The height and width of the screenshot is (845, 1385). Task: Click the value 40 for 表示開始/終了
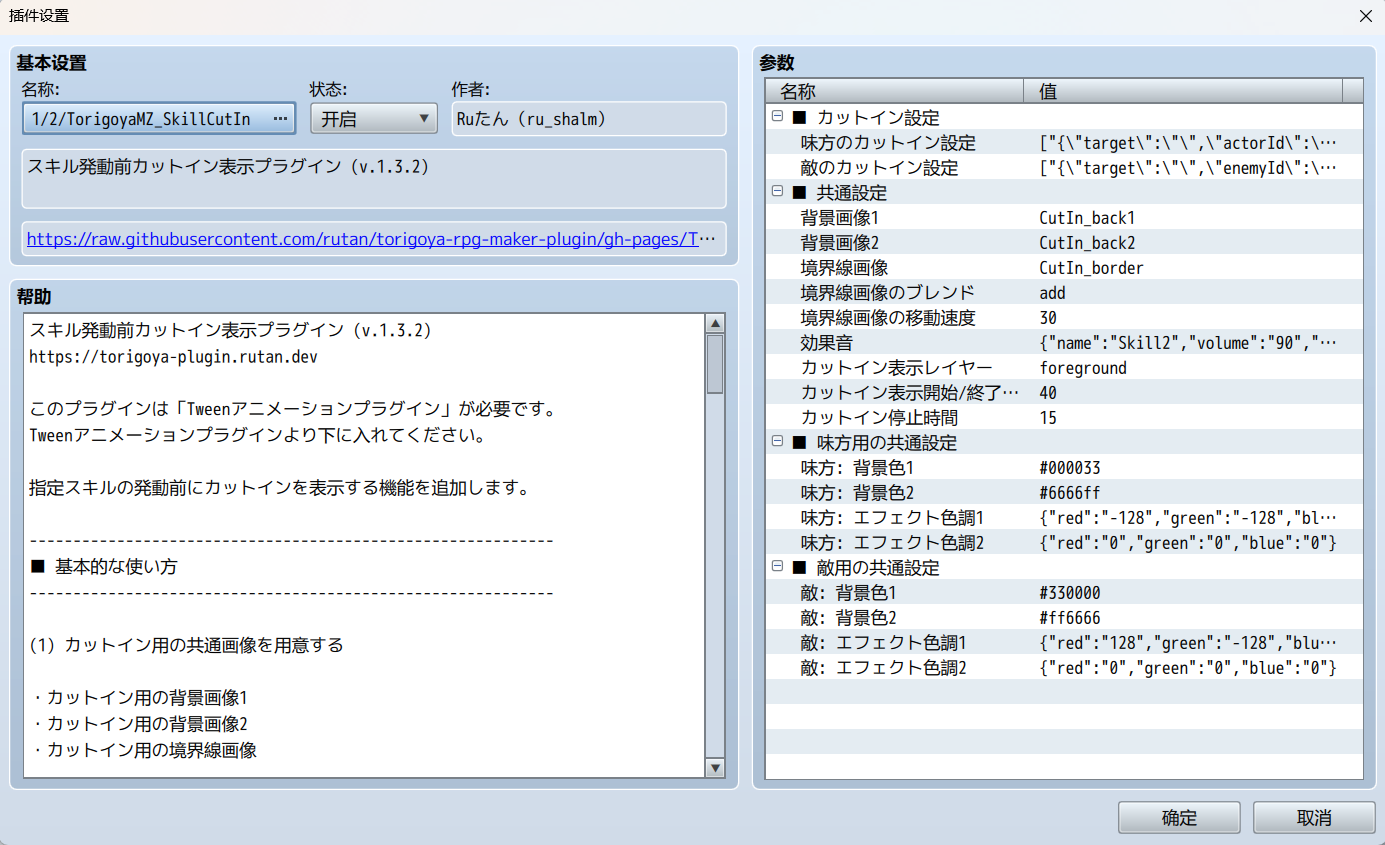point(1048,392)
